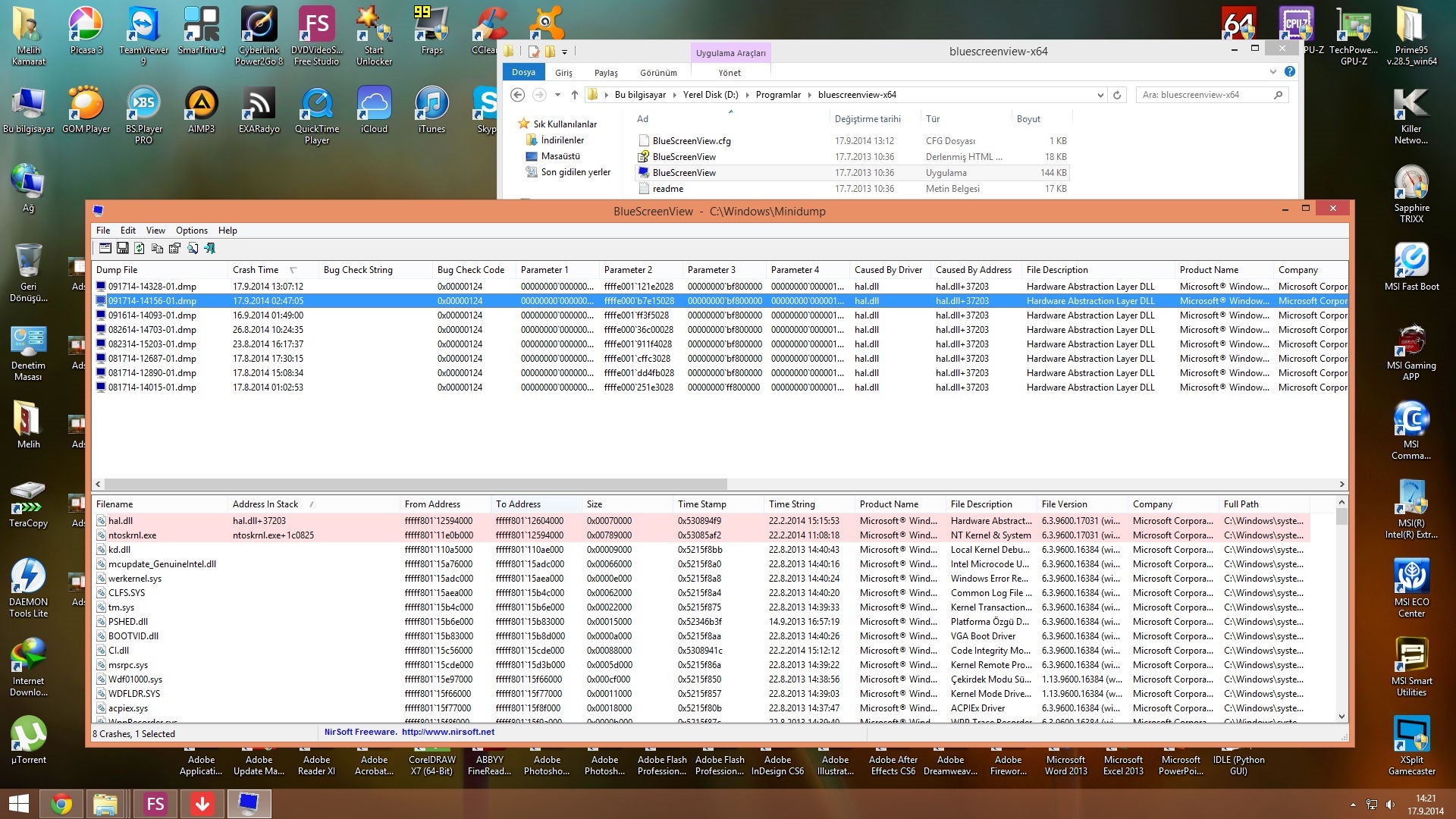Open Chrome from the Windows taskbar

pyautogui.click(x=61, y=804)
